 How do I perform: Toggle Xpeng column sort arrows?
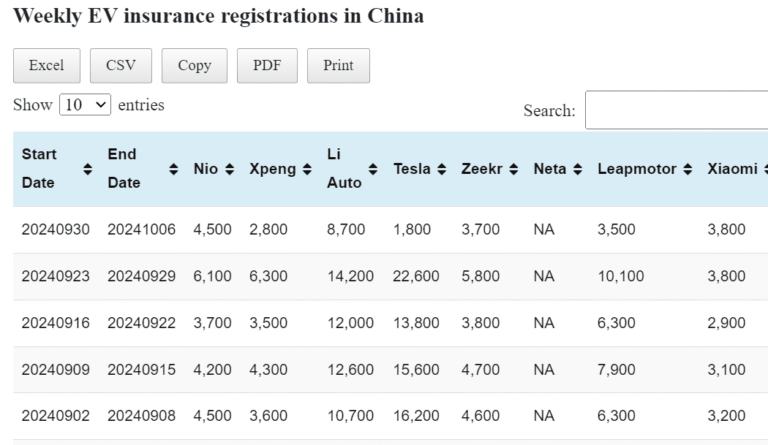(x=306, y=170)
